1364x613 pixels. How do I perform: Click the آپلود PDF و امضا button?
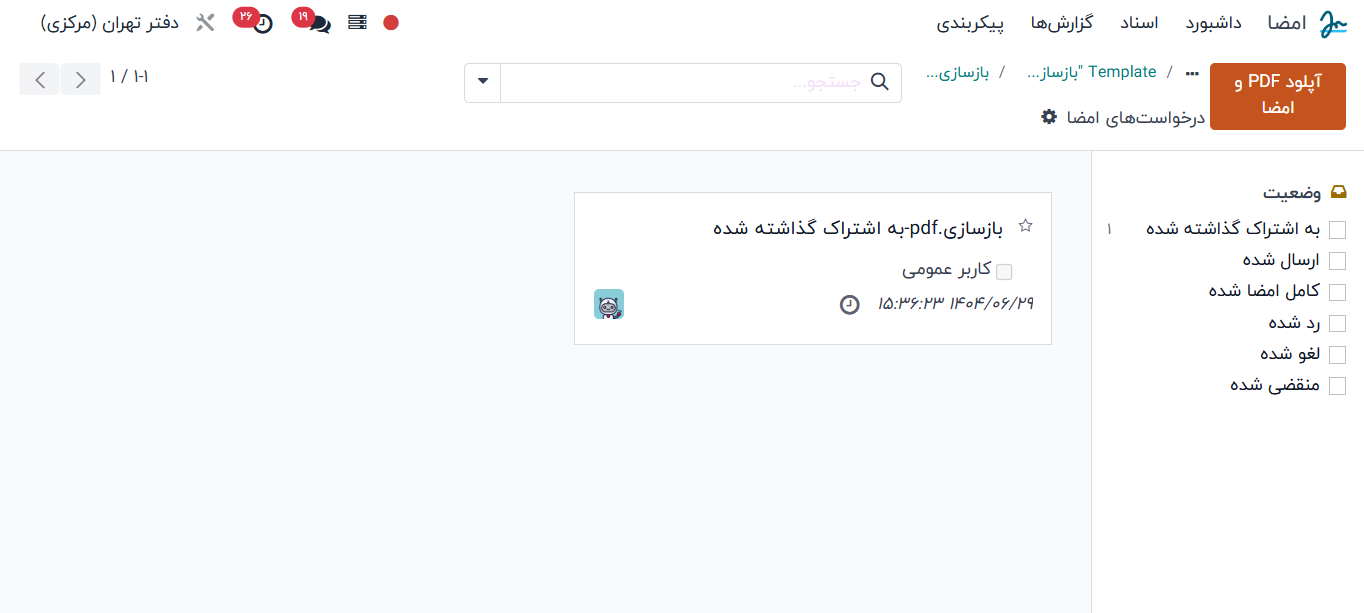[x=1278, y=96]
